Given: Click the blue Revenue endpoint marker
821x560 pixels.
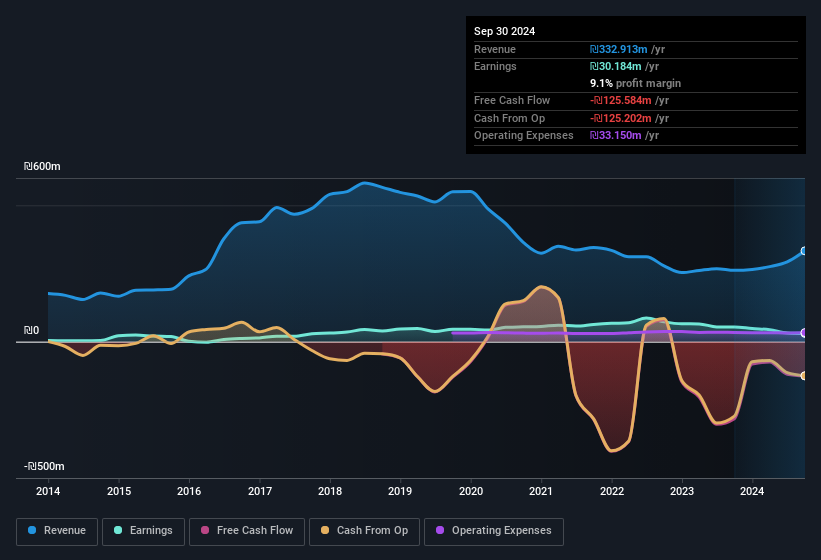Looking at the screenshot, I should click(804, 251).
